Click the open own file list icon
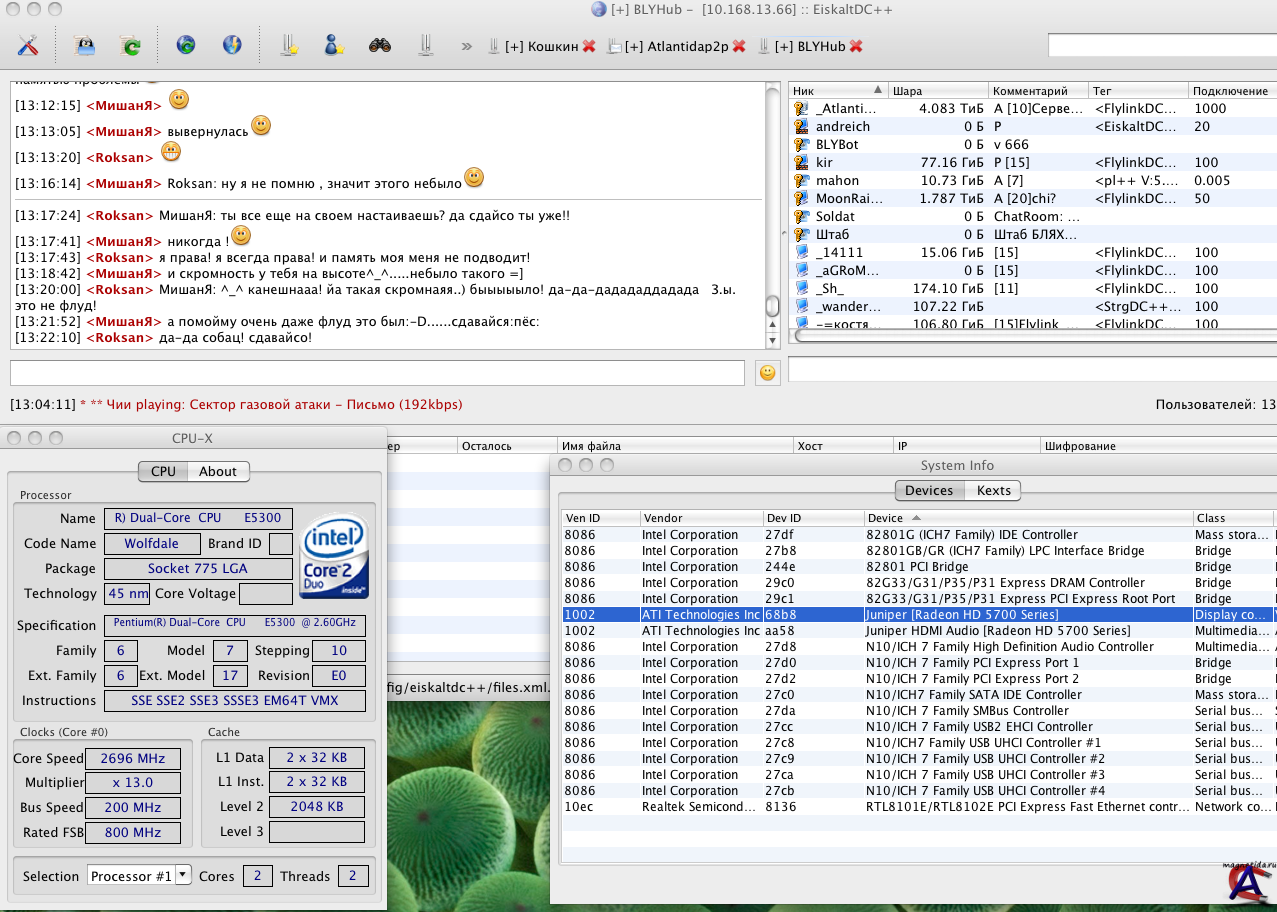The width and height of the screenshot is (1277, 912). 85,45
